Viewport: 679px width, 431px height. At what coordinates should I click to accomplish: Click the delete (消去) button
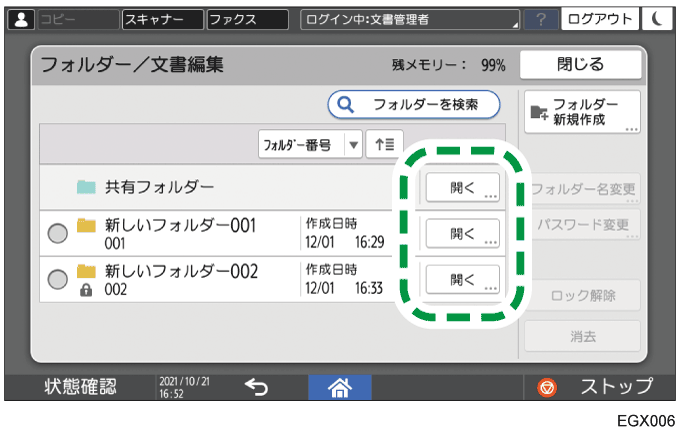coord(582,336)
